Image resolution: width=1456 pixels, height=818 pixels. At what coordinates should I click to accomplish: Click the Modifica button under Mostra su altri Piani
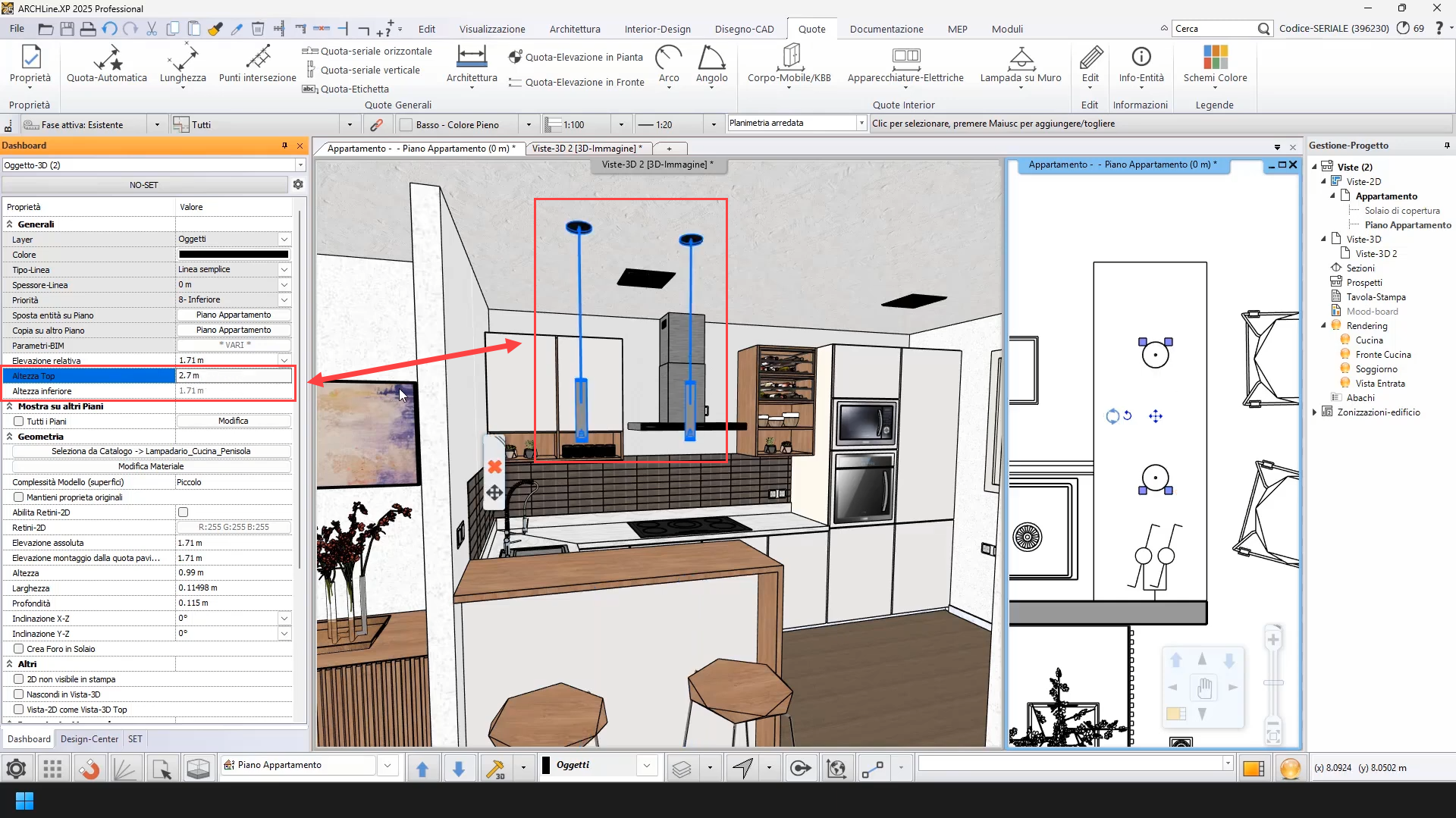234,421
